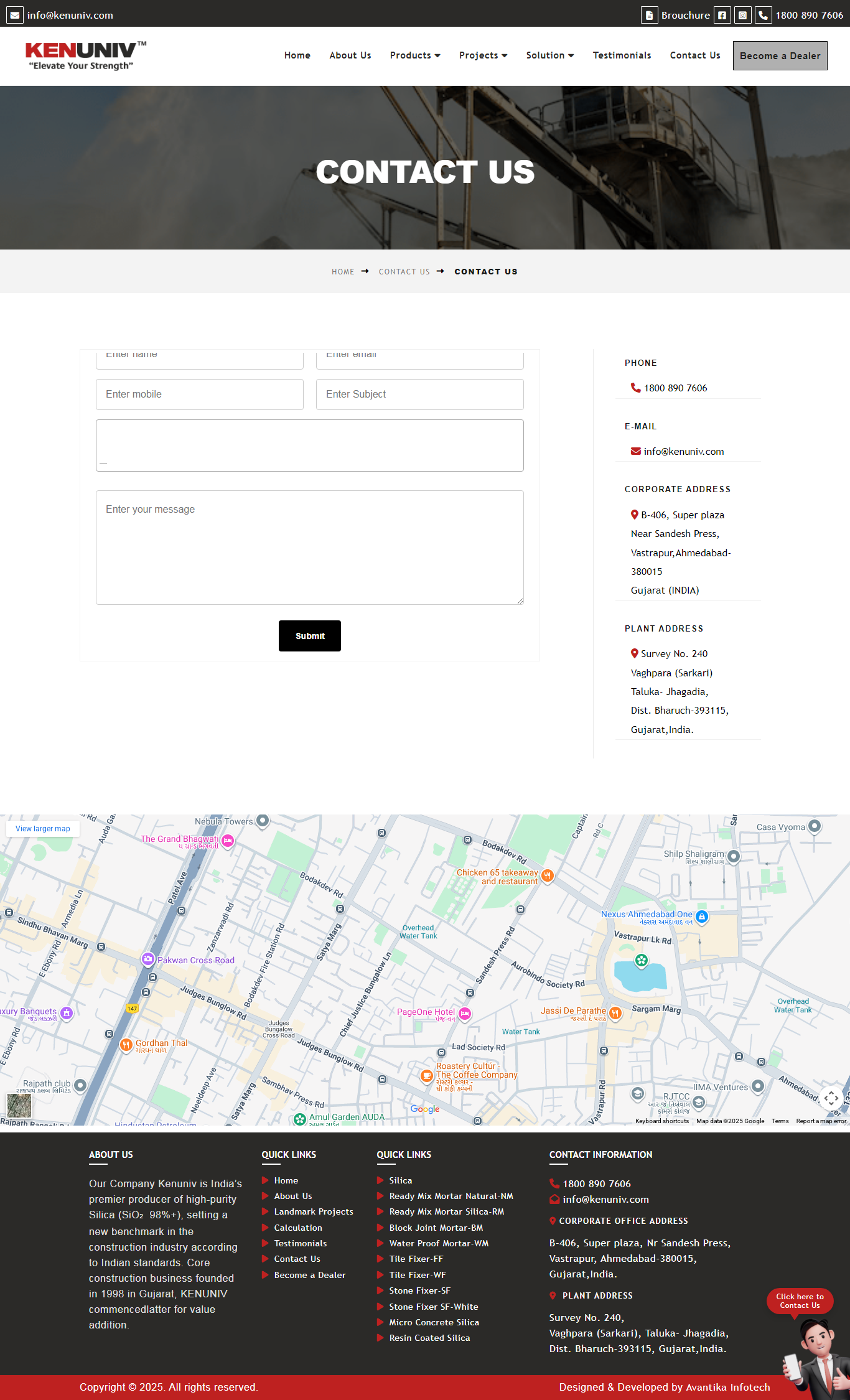Focus the Enter mobile field
The height and width of the screenshot is (1400, 850).
click(x=200, y=394)
